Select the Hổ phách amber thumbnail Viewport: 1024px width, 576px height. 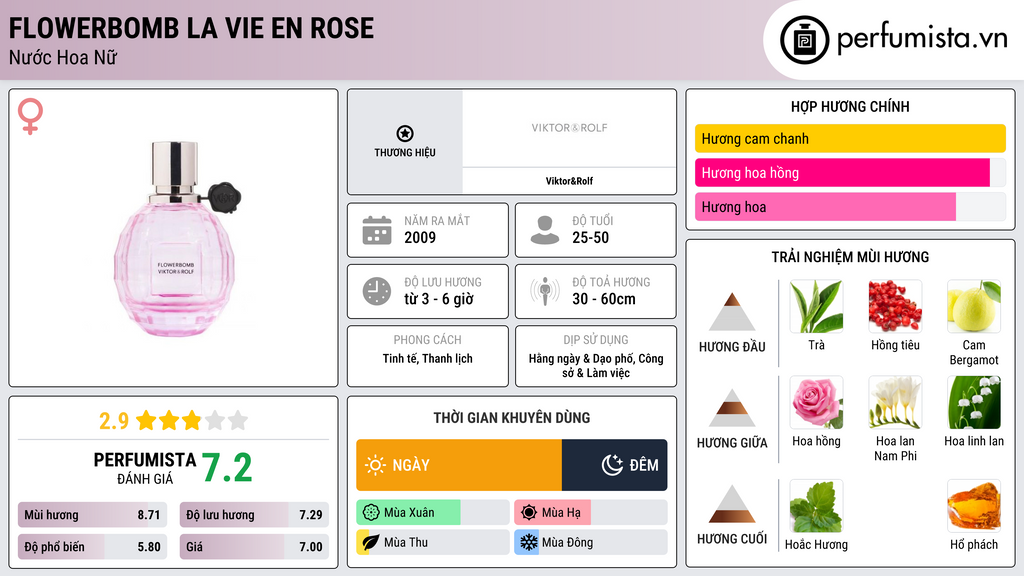(973, 508)
